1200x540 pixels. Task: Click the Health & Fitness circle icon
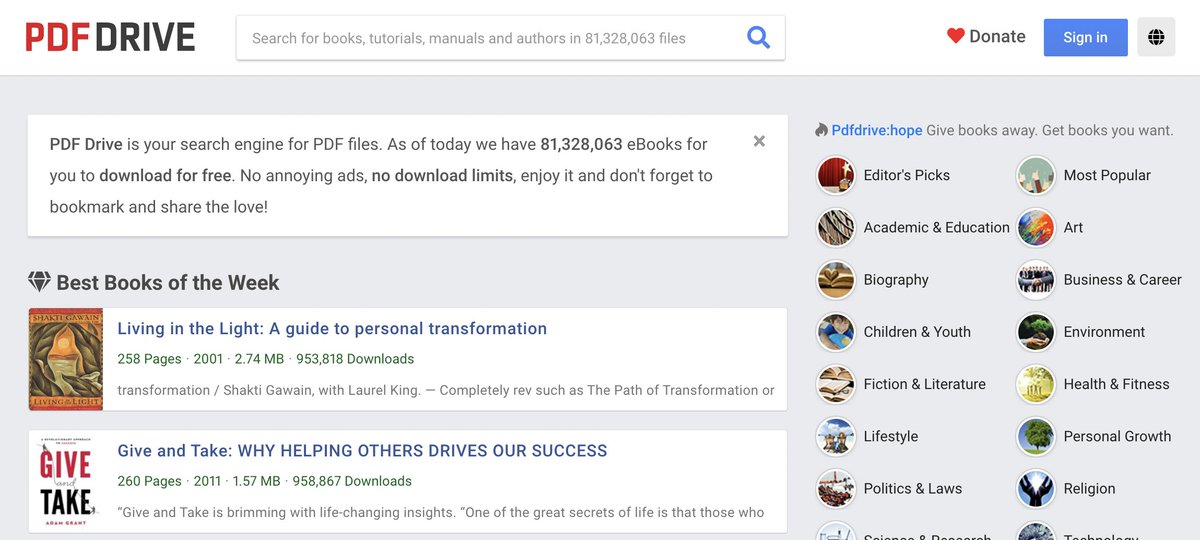(1036, 384)
